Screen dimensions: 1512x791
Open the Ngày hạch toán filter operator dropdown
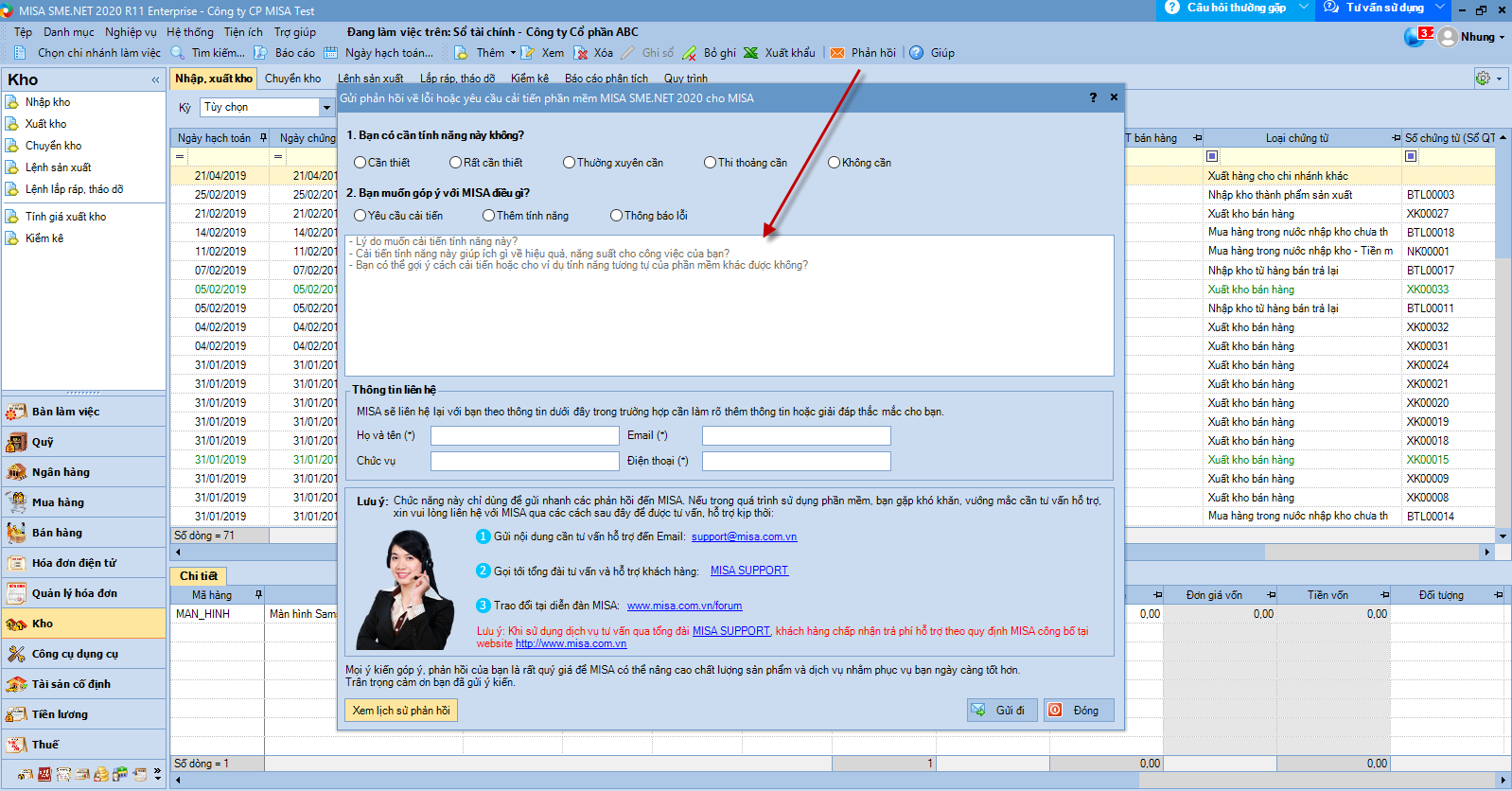(x=180, y=156)
